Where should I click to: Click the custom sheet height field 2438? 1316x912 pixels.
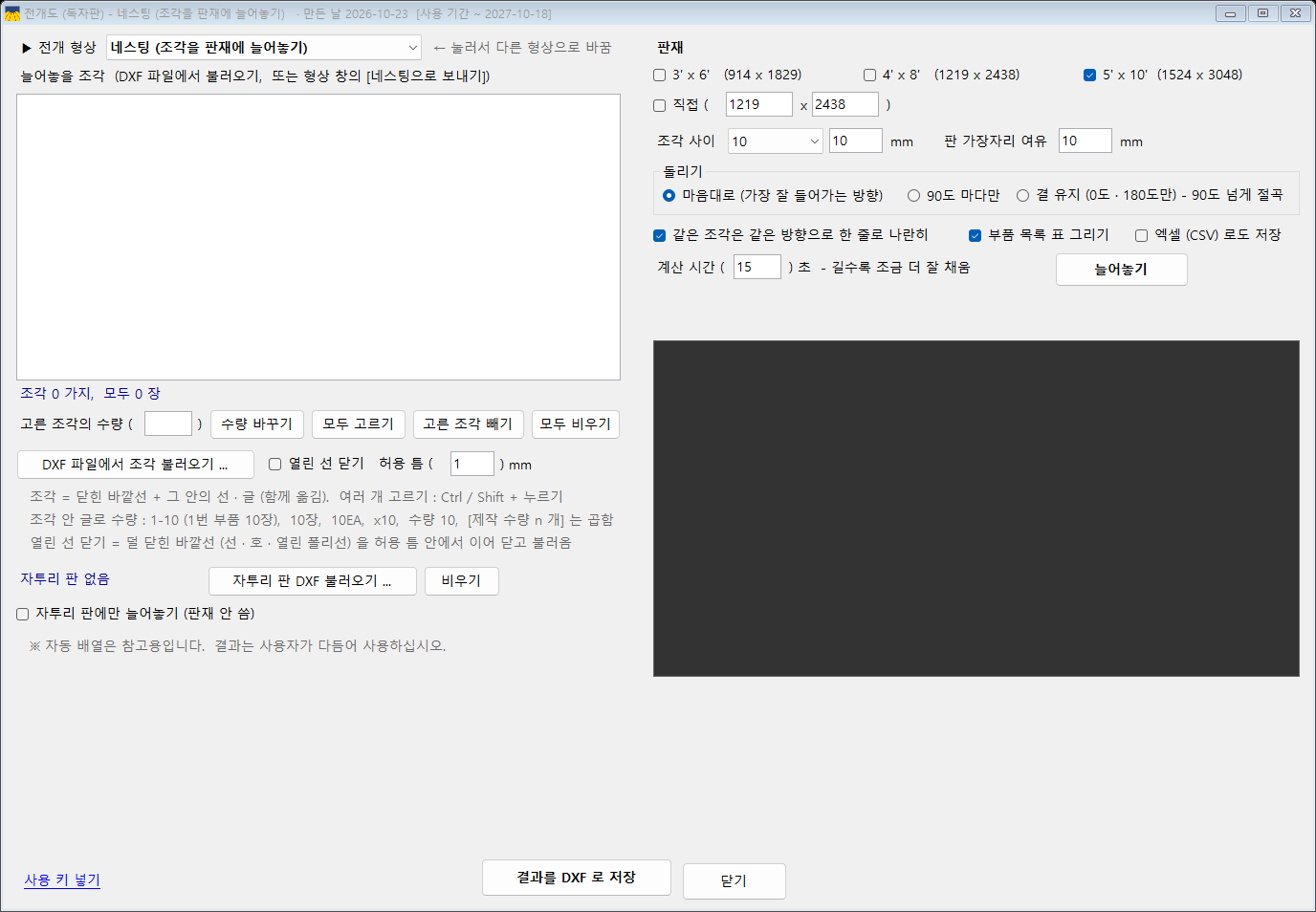click(845, 104)
